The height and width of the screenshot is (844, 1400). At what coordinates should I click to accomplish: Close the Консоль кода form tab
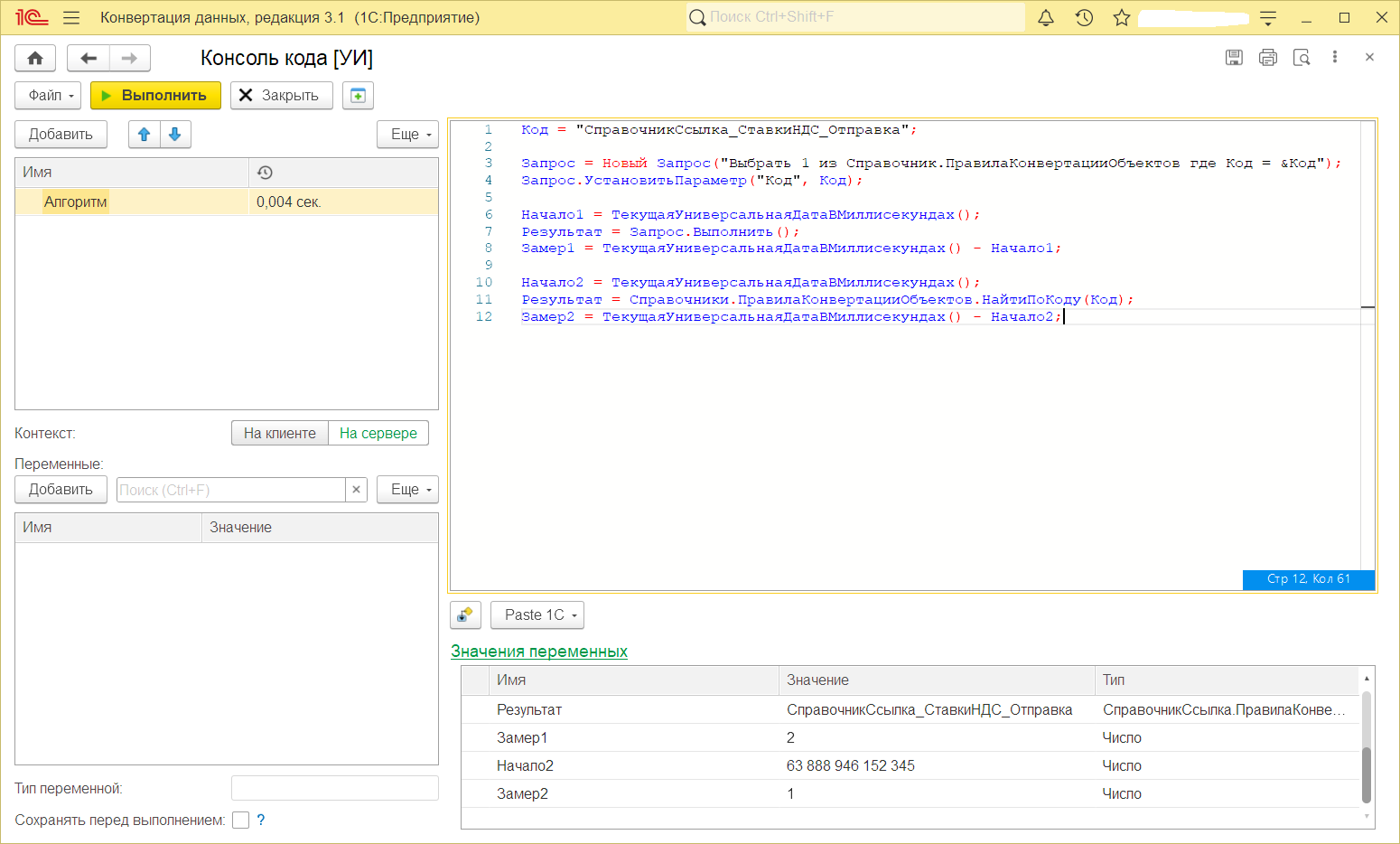point(1369,57)
